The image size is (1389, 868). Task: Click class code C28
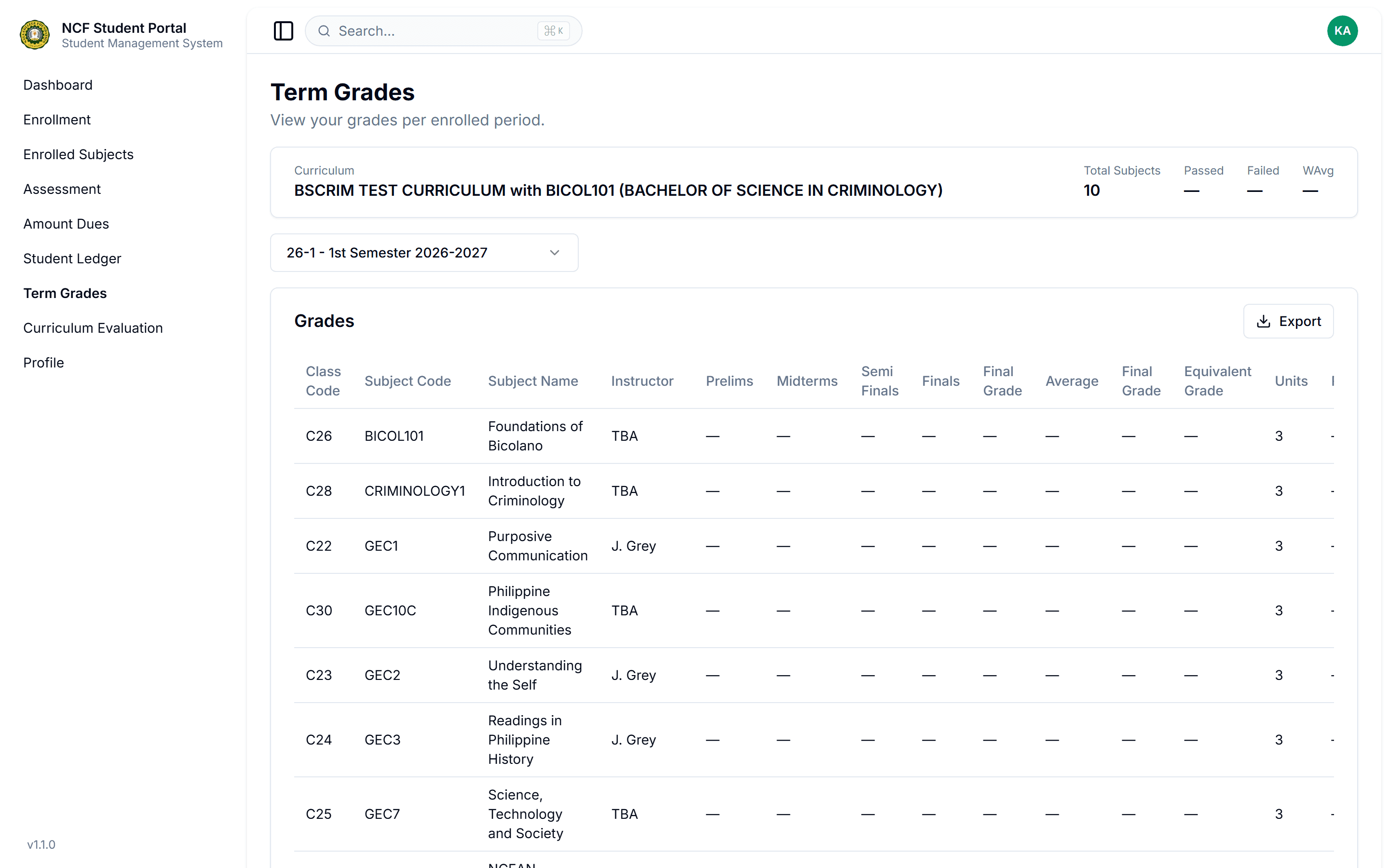coord(318,491)
